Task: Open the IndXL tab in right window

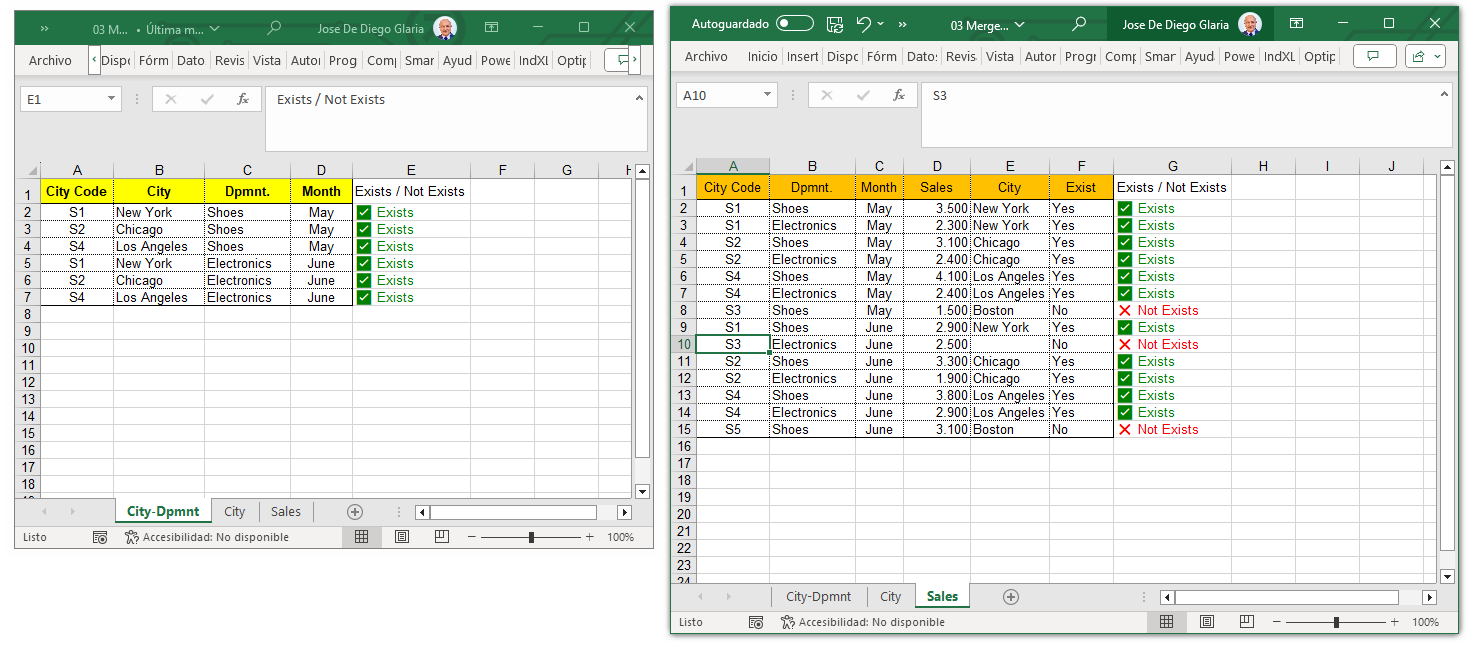Action: (x=1279, y=57)
